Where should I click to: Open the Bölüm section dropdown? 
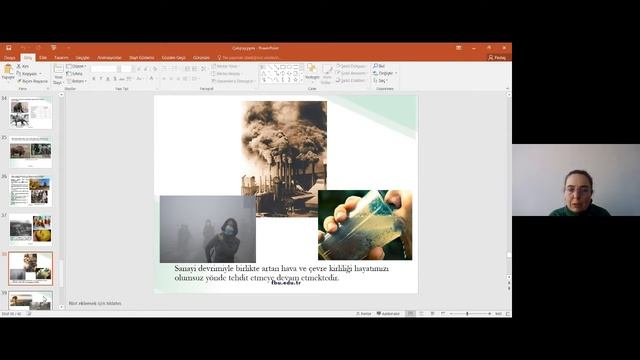pyautogui.click(x=76, y=81)
